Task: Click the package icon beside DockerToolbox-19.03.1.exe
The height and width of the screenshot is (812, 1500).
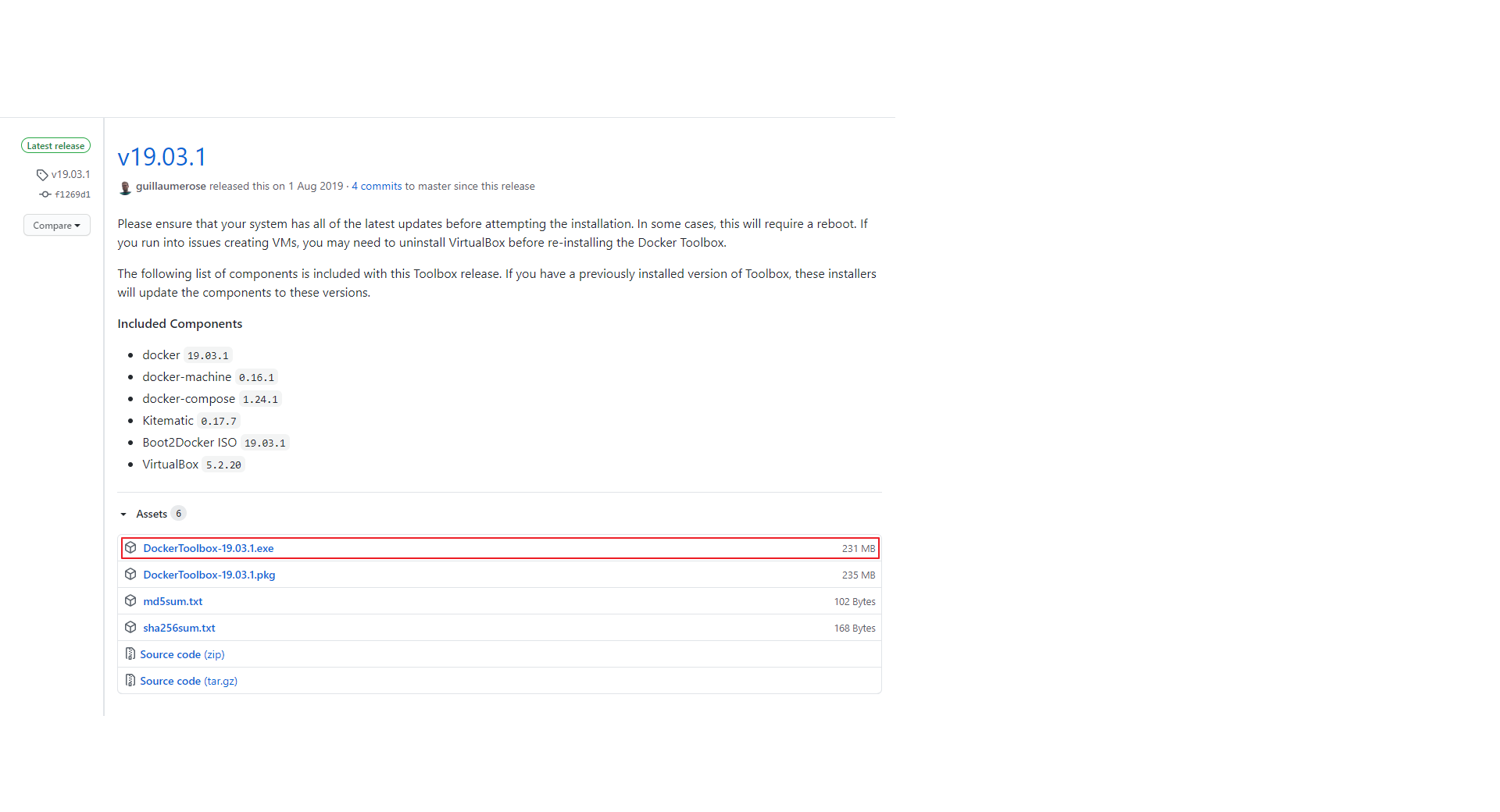Action: pos(130,547)
